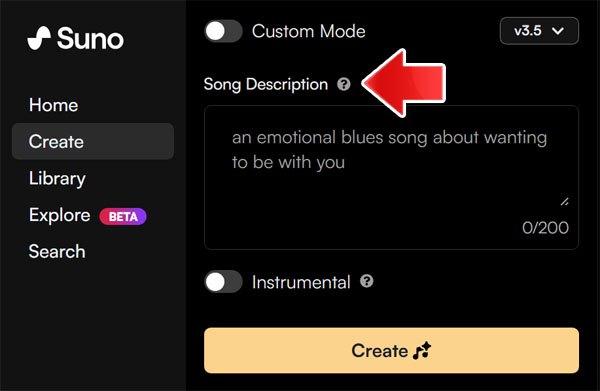Open Explore from the sidebar
The width and height of the screenshot is (600, 391).
pos(60,215)
